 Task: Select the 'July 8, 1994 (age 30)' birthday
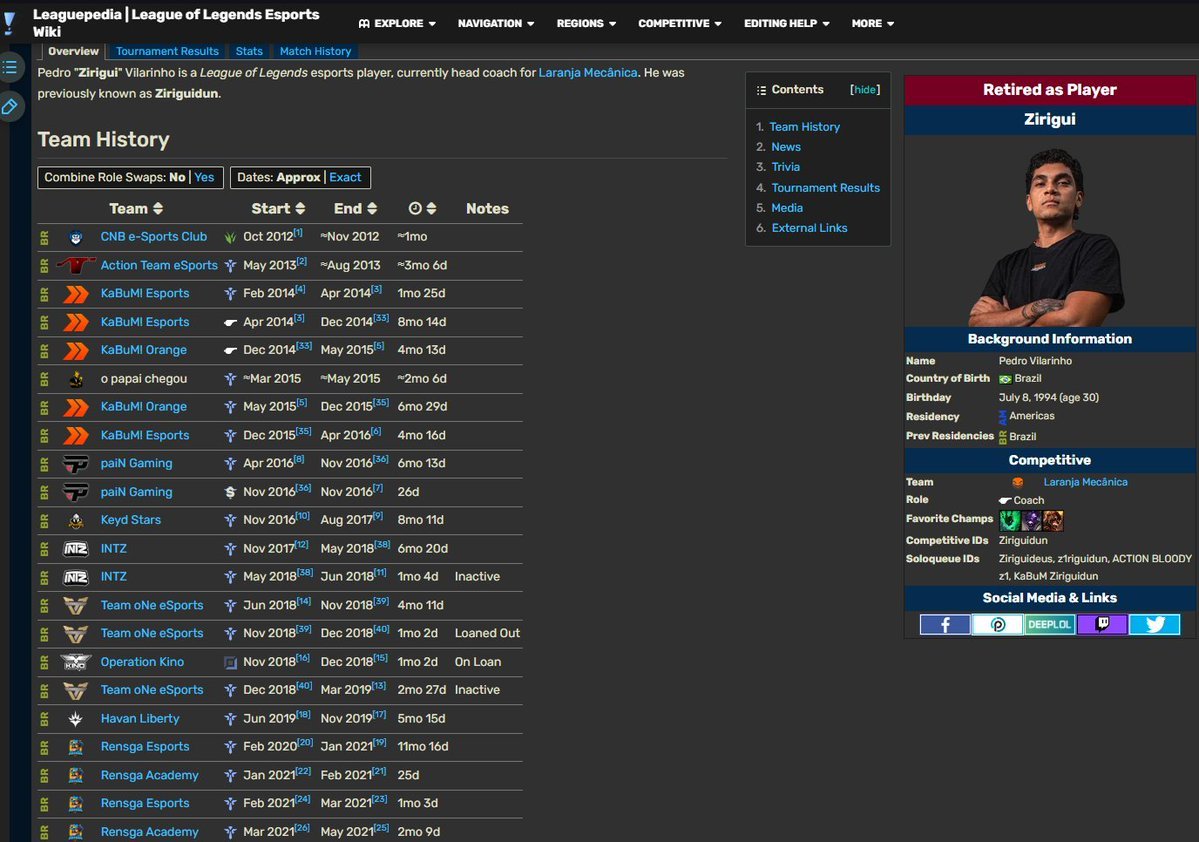pos(1048,398)
